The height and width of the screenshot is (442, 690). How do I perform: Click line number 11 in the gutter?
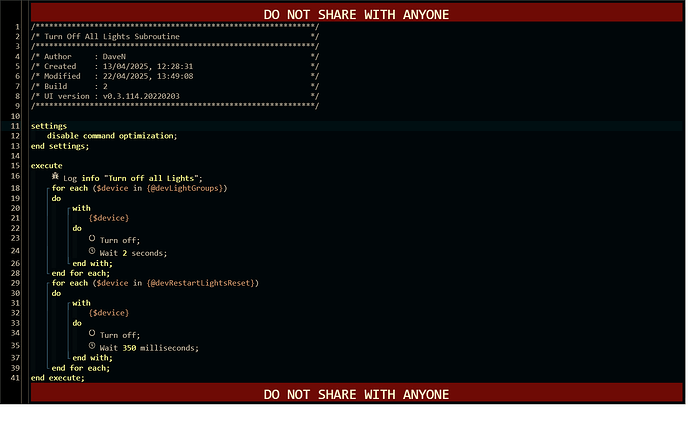tap(16, 126)
